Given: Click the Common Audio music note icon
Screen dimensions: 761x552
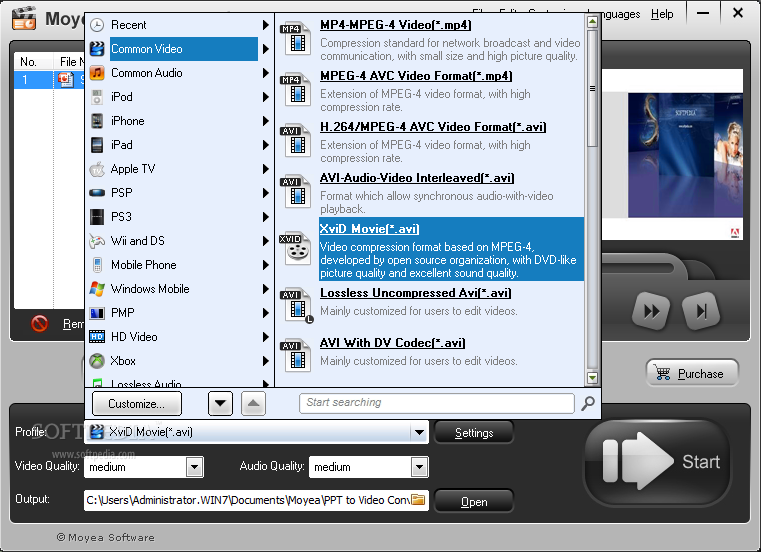Looking at the screenshot, I should pyautogui.click(x=97, y=73).
